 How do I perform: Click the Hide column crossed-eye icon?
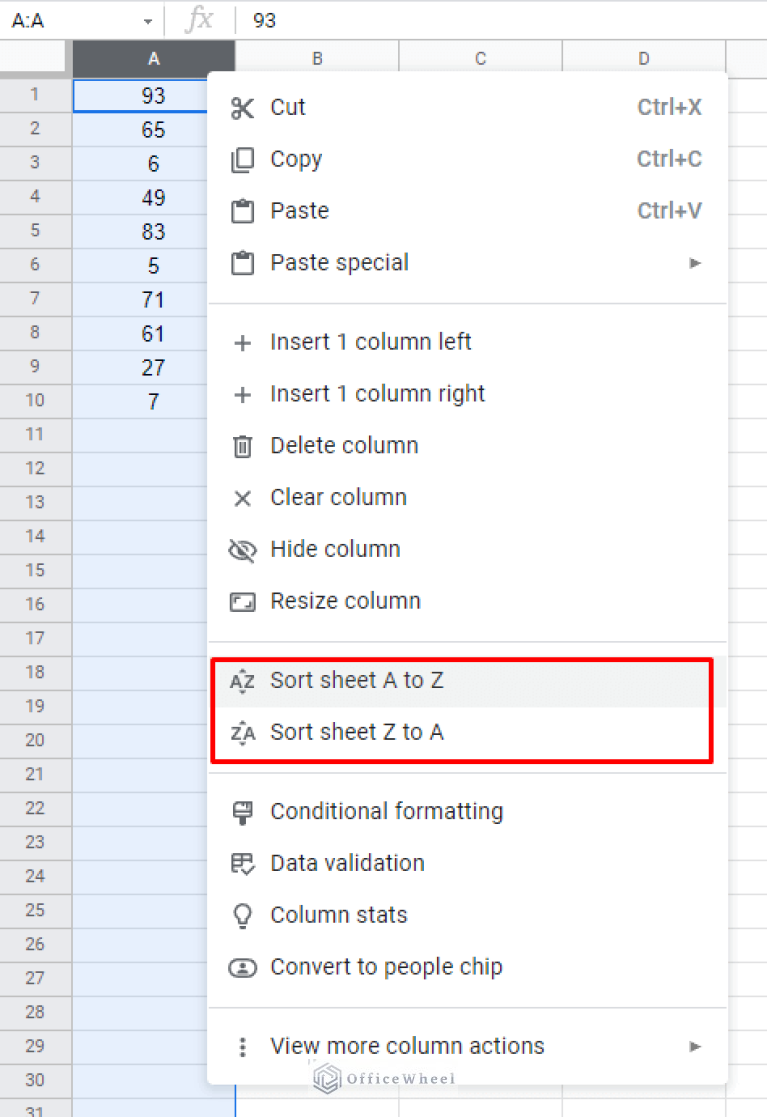pyautogui.click(x=242, y=550)
